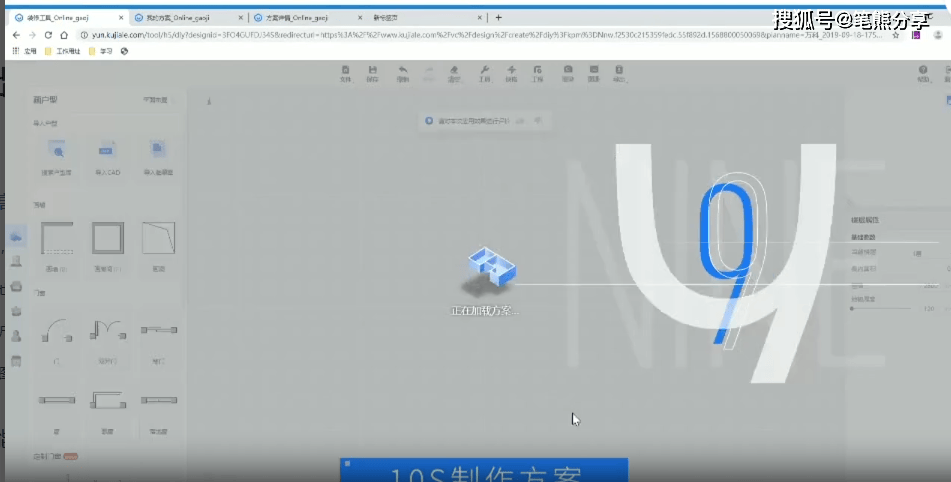Click the Save (保存) toolbar icon
The width and height of the screenshot is (951, 482).
tap(373, 71)
